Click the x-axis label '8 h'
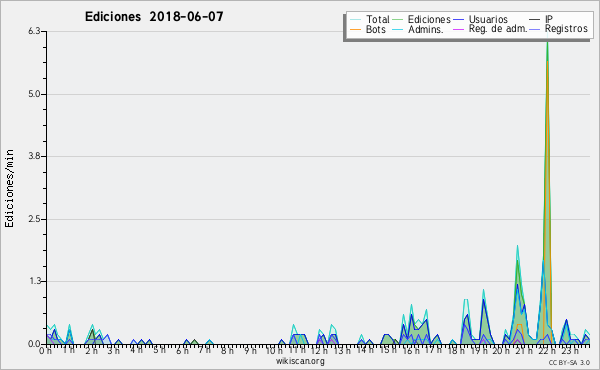The width and height of the screenshot is (600, 370). pyautogui.click(x=227, y=351)
